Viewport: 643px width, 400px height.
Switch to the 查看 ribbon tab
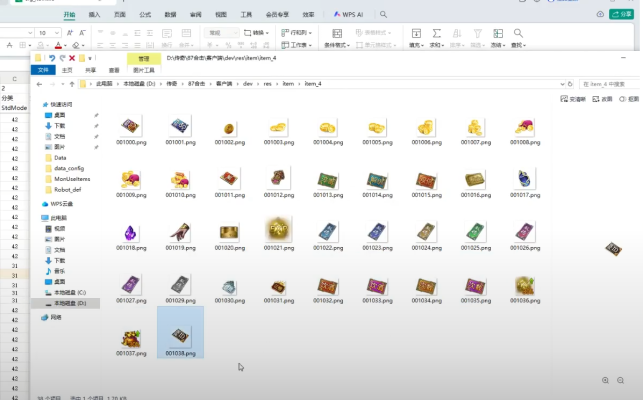tap(114, 71)
